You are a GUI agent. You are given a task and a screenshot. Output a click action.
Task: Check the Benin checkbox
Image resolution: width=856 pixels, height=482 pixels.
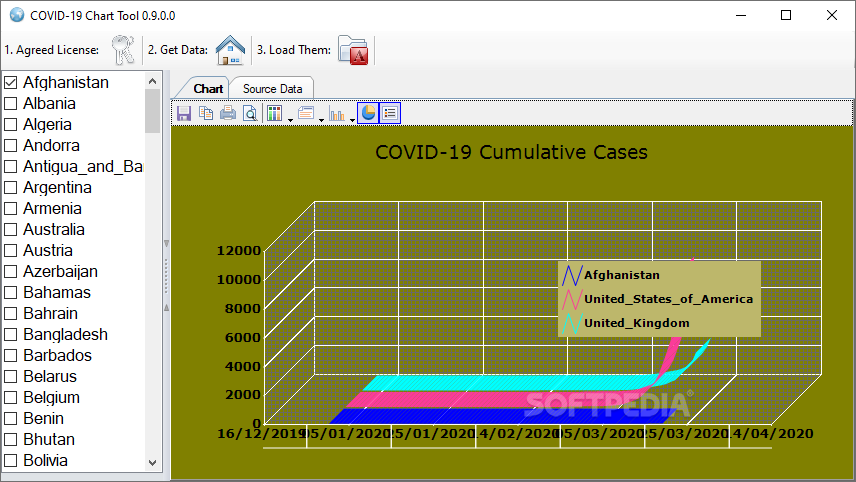click(10, 419)
